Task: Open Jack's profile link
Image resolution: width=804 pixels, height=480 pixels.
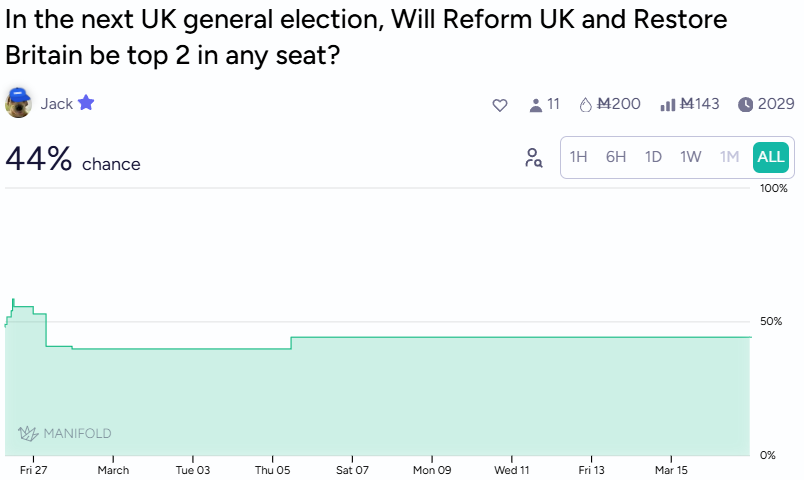Action: click(x=56, y=104)
